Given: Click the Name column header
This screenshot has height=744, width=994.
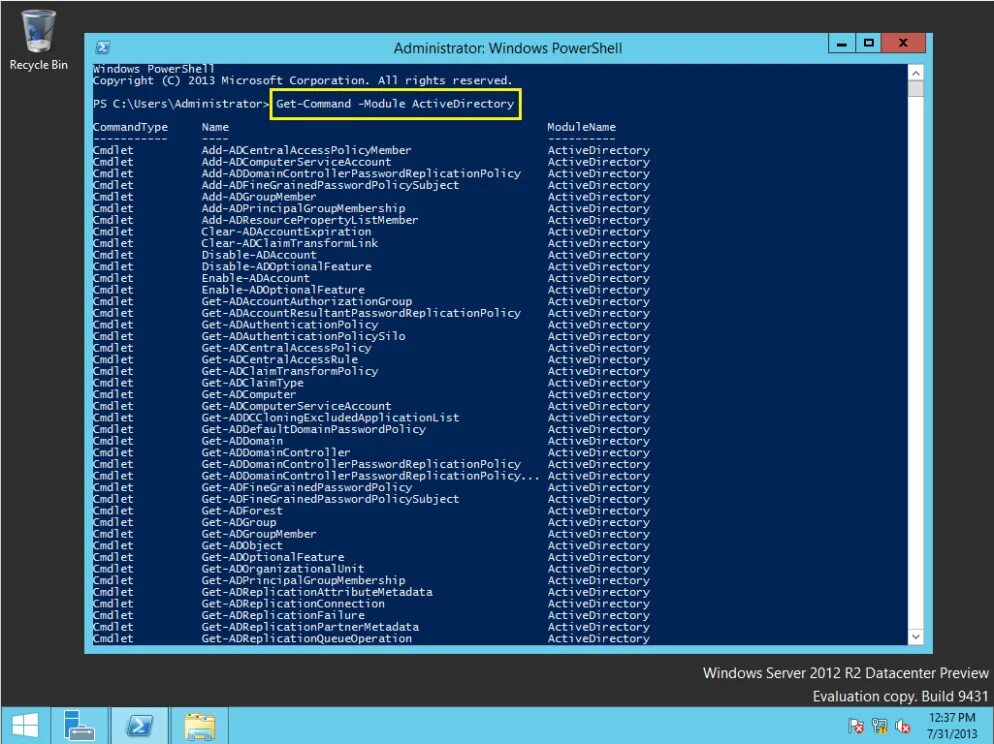Looking at the screenshot, I should pyautogui.click(x=216, y=127).
